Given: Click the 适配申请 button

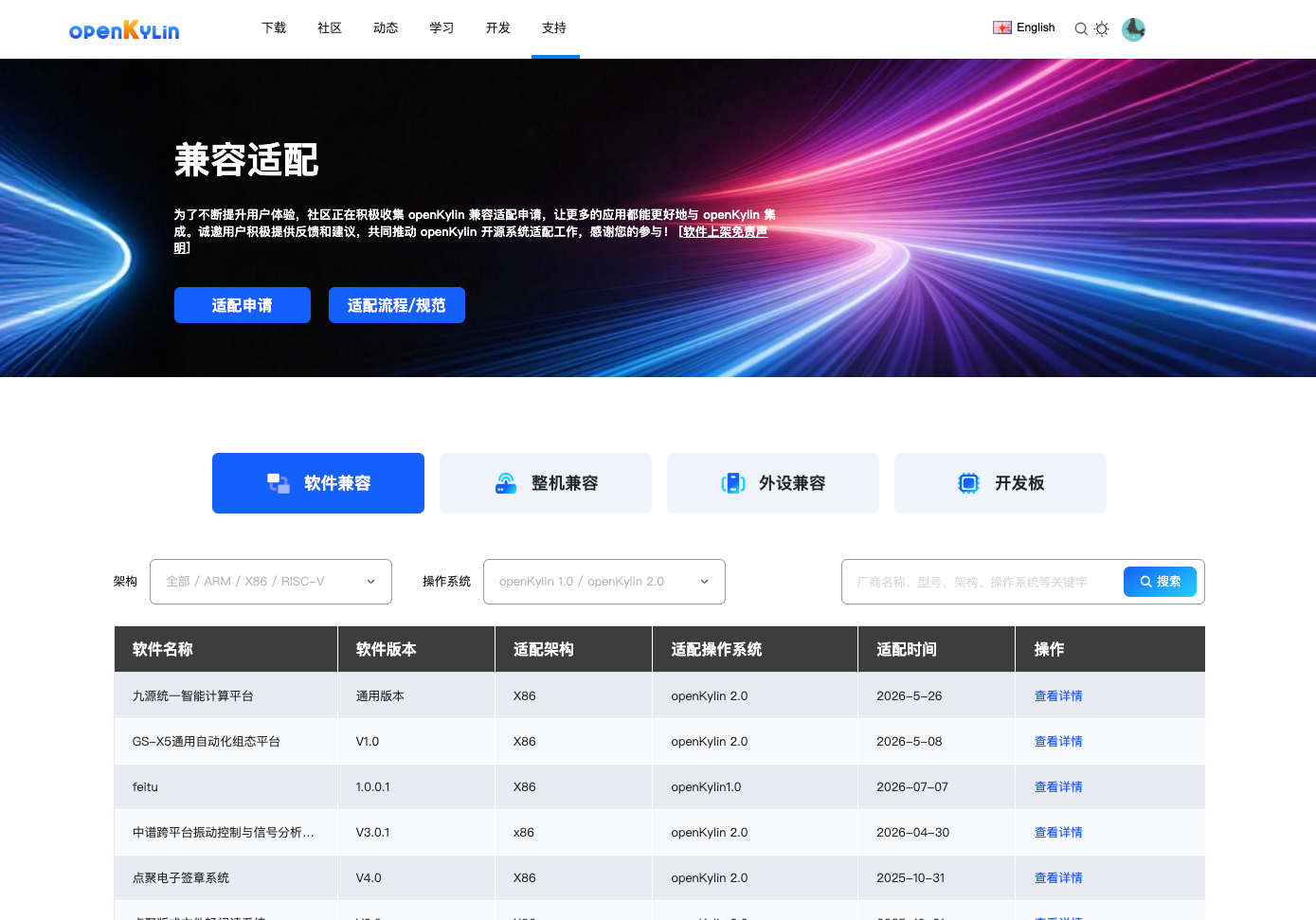Looking at the screenshot, I should [243, 305].
